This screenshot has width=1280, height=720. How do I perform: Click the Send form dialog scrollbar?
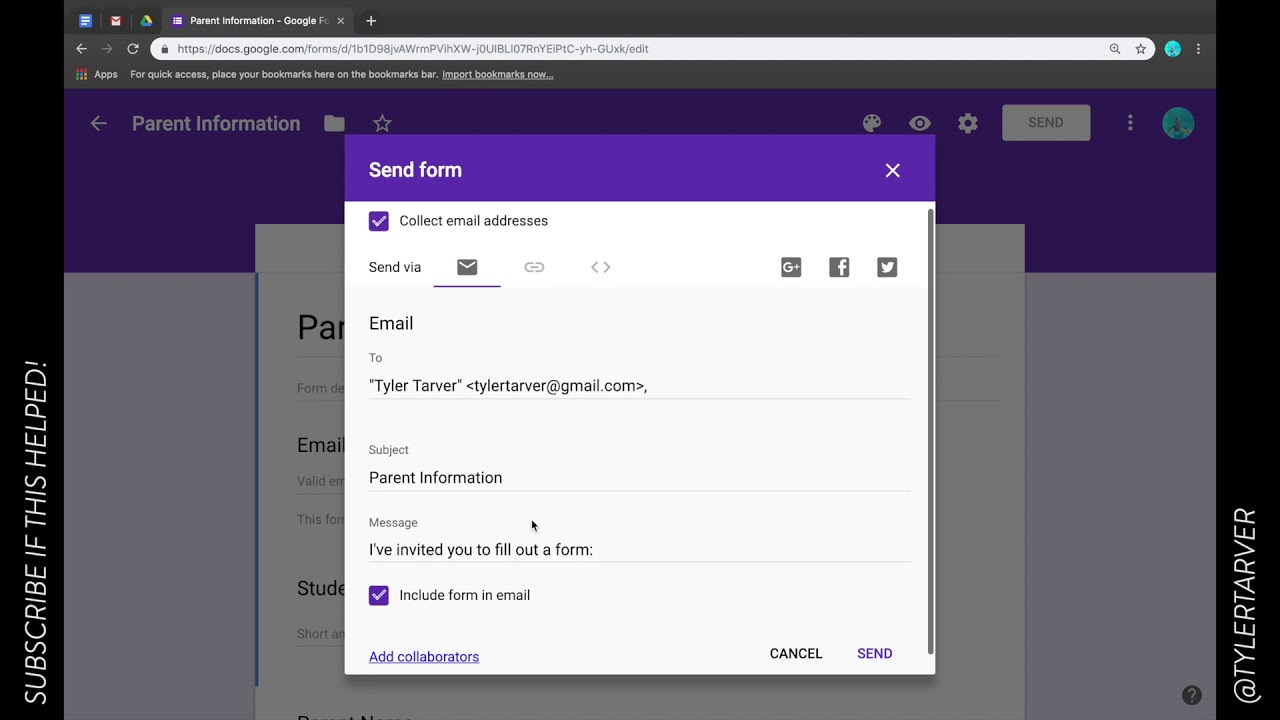pyautogui.click(x=932, y=430)
